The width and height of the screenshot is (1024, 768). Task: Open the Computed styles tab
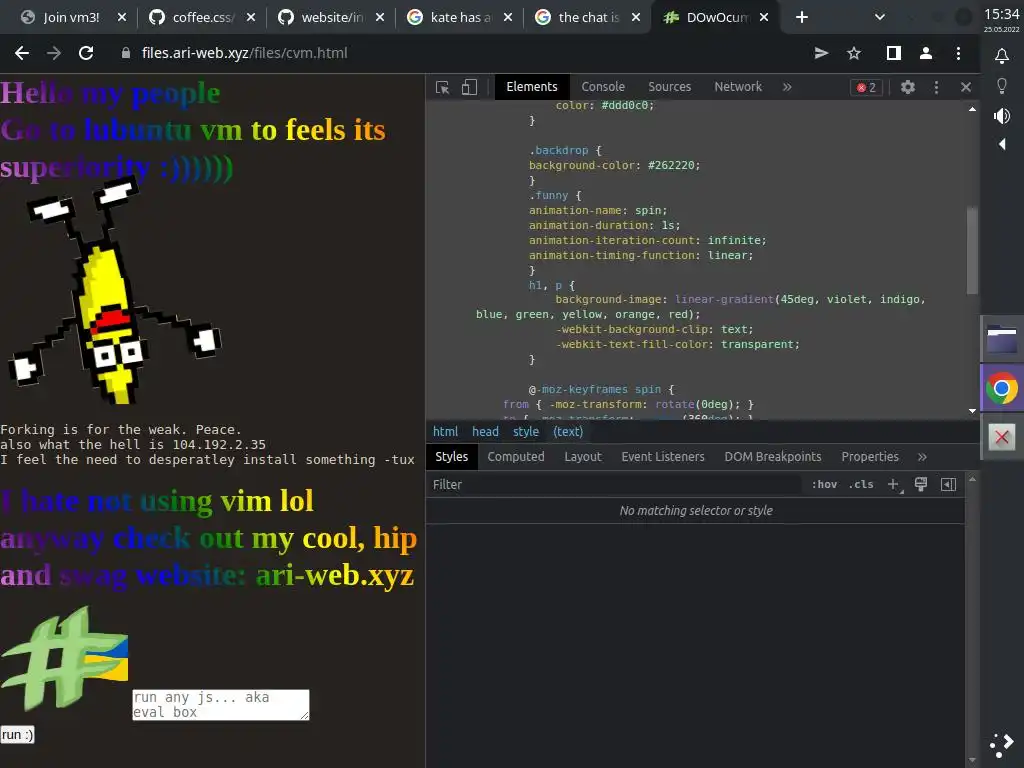tap(516, 456)
